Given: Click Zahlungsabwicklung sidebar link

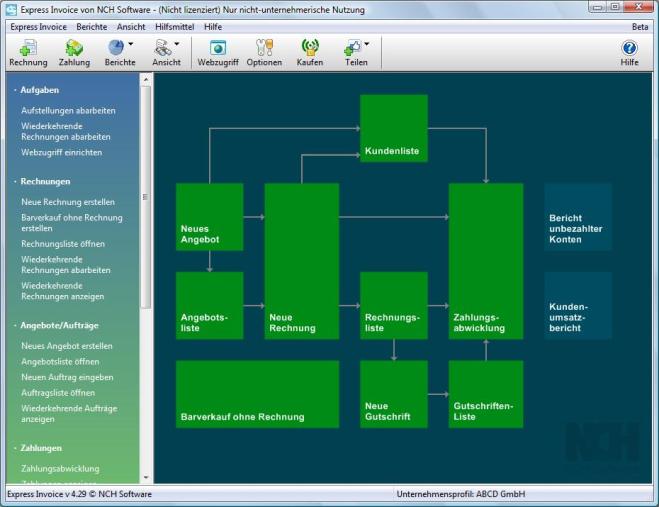Looking at the screenshot, I should [60, 468].
